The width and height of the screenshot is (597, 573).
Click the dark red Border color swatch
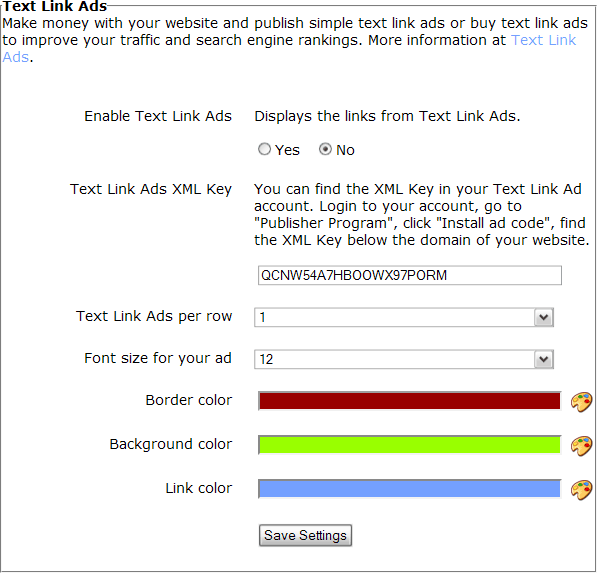pos(410,401)
